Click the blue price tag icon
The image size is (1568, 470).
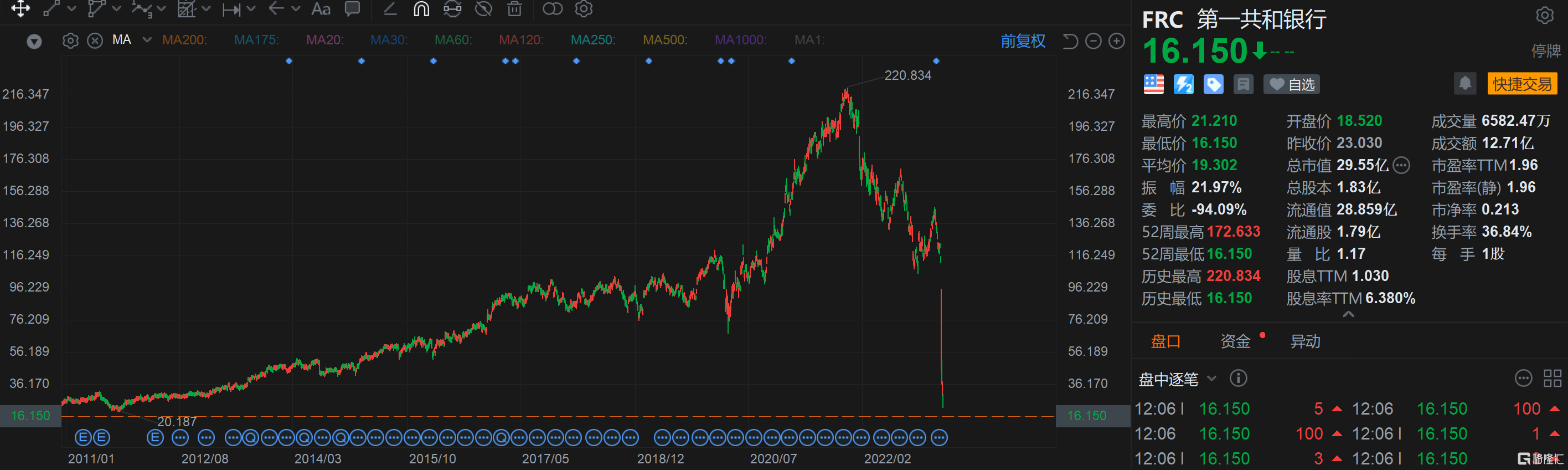pyautogui.click(x=1213, y=84)
